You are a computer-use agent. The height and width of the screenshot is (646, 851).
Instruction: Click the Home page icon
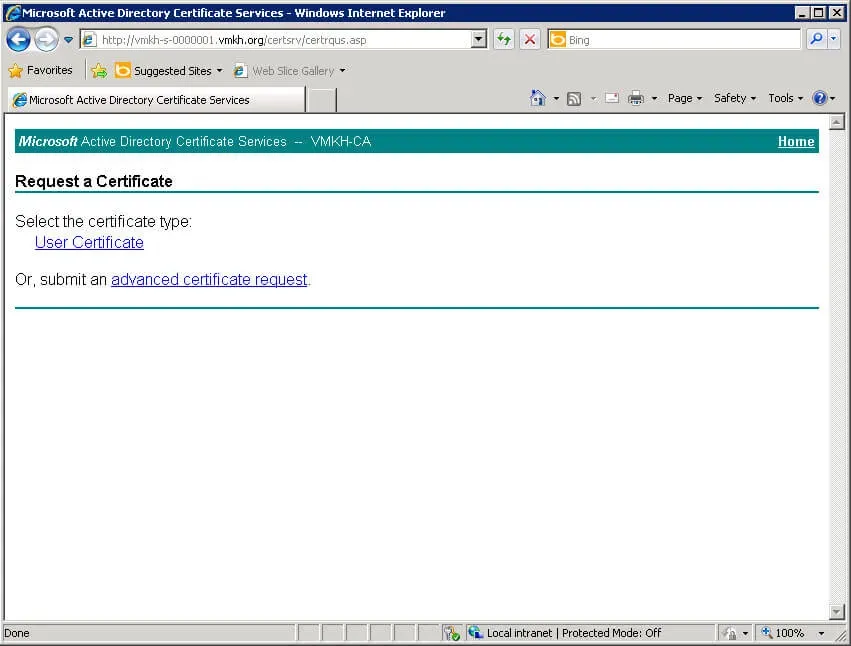538,98
